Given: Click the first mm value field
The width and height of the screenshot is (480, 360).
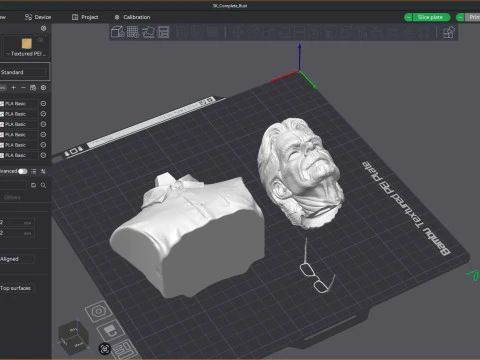Looking at the screenshot, I should pos(17,223).
